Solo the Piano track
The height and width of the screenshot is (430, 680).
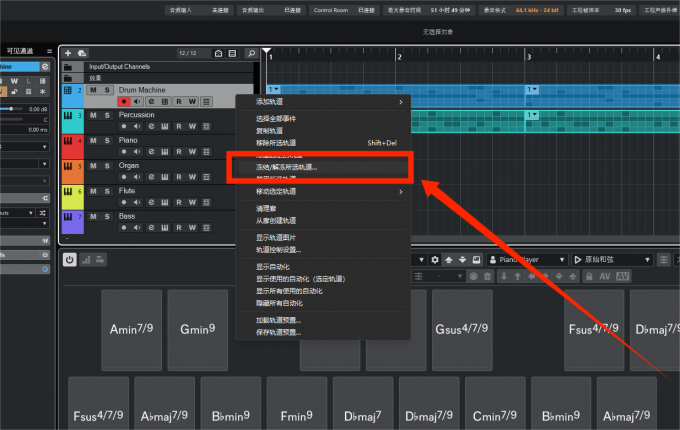click(x=107, y=140)
